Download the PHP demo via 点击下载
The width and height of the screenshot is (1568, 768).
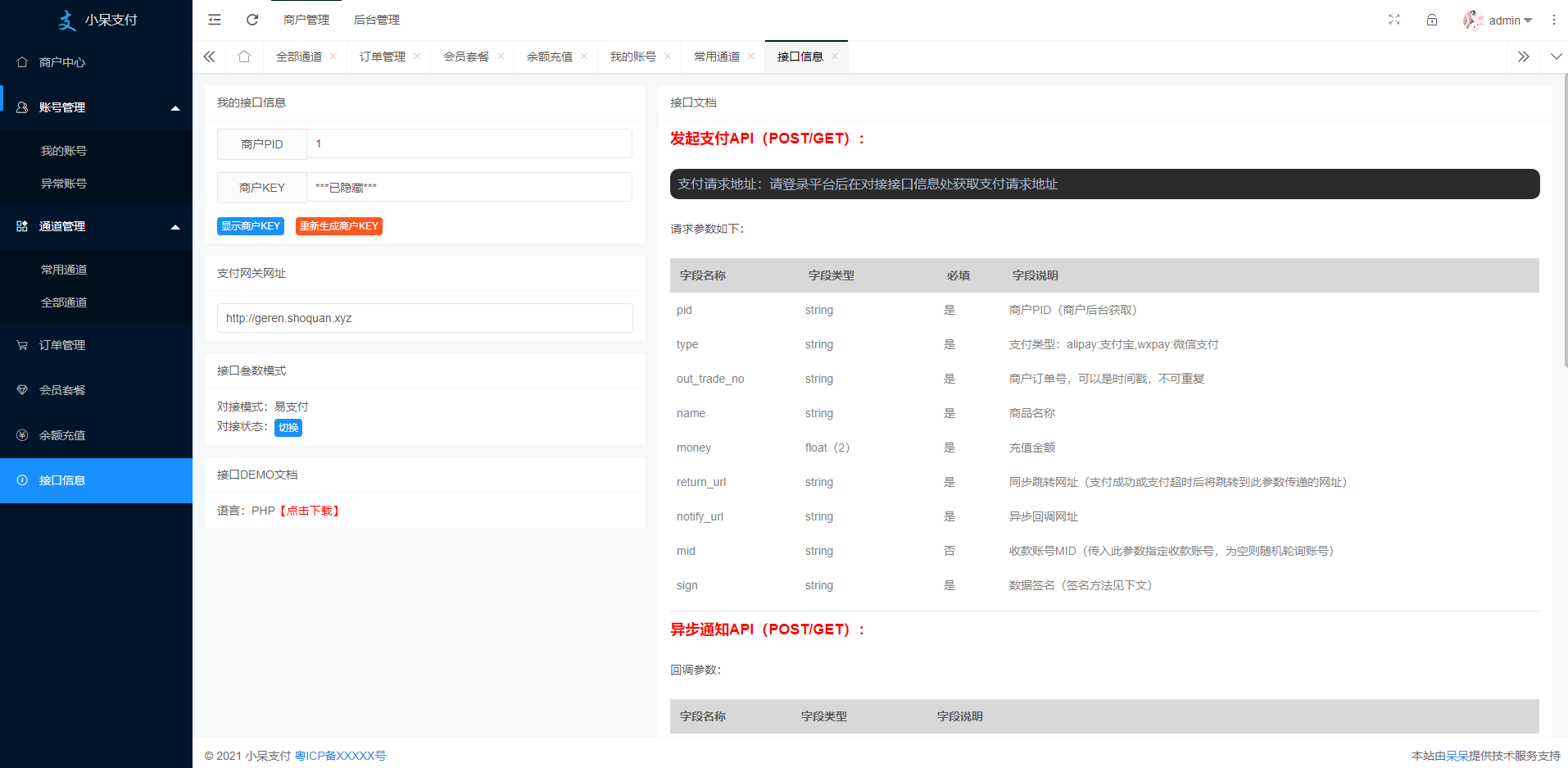(310, 511)
